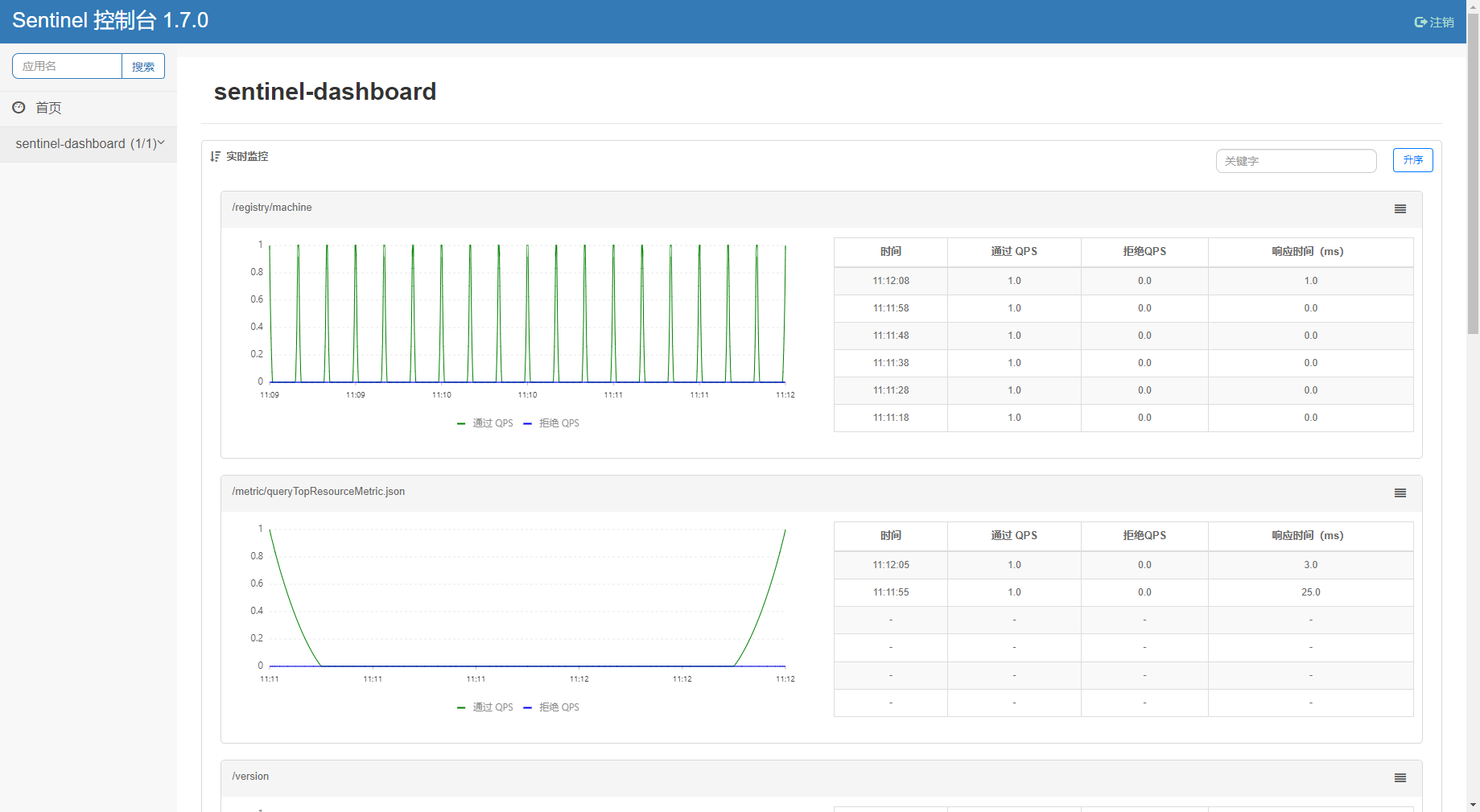Click the scrollbar down arrow
Image resolution: width=1480 pixels, height=812 pixels.
pyautogui.click(x=1473, y=805)
